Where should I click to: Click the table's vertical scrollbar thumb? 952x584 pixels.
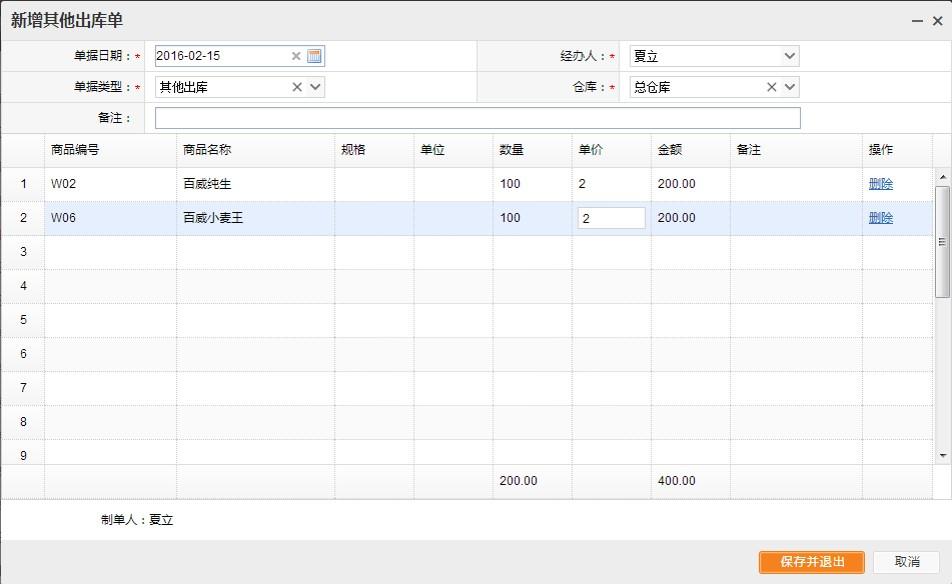(942, 241)
